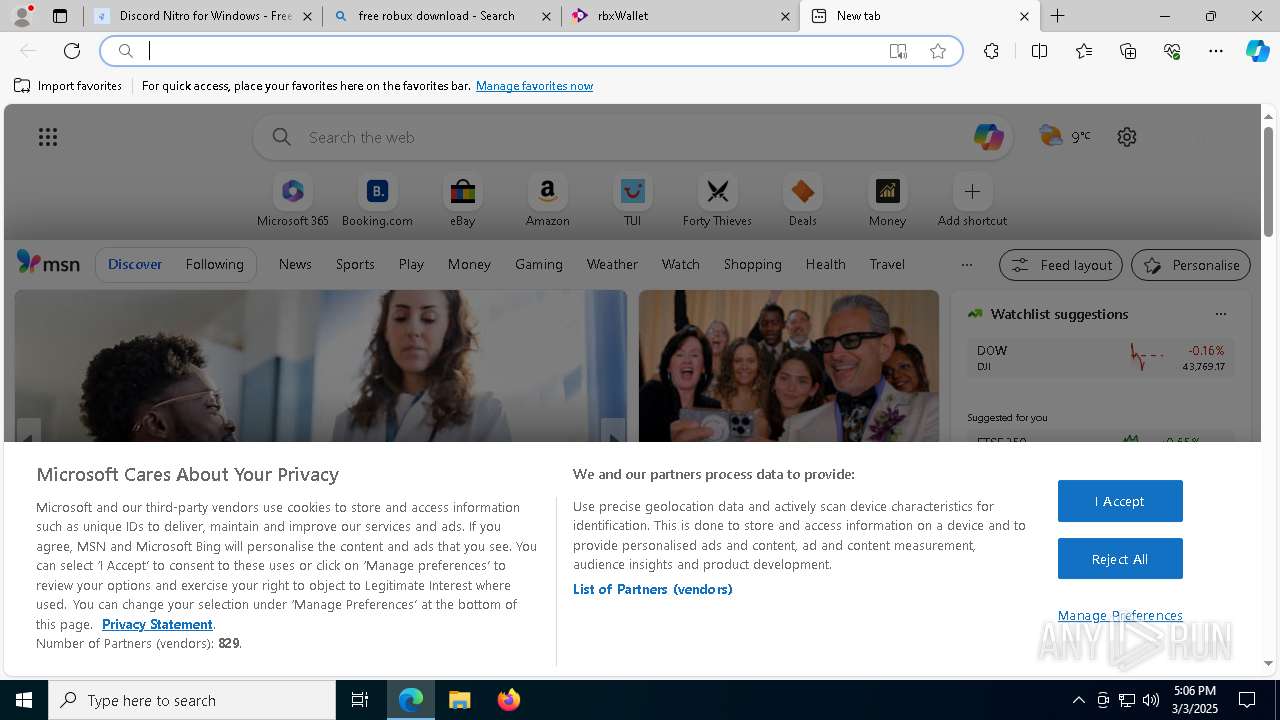Switch to Discord Nitro for Windows tab
1280x720 pixels.
click(x=203, y=16)
